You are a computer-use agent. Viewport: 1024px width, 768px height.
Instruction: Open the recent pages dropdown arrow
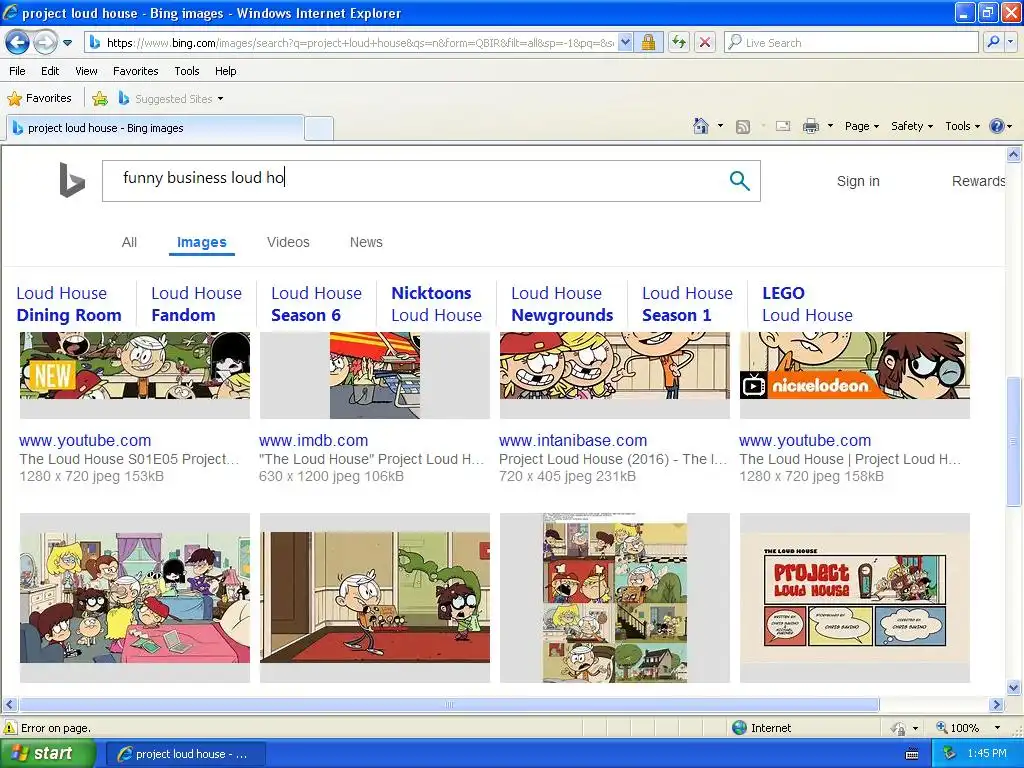coord(67,43)
